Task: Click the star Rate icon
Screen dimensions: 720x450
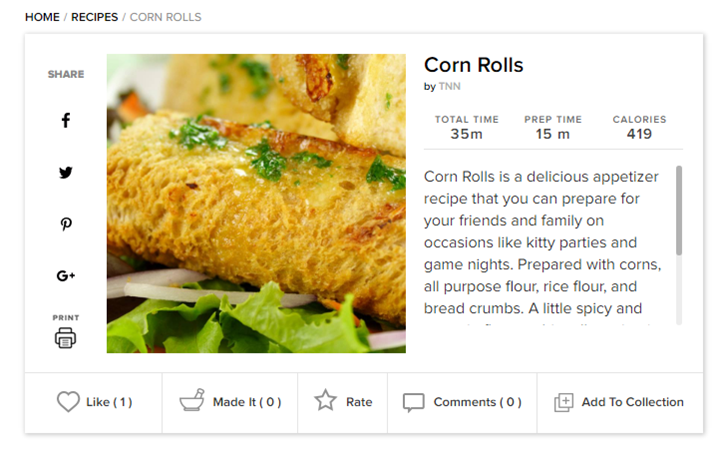Action: click(x=326, y=400)
